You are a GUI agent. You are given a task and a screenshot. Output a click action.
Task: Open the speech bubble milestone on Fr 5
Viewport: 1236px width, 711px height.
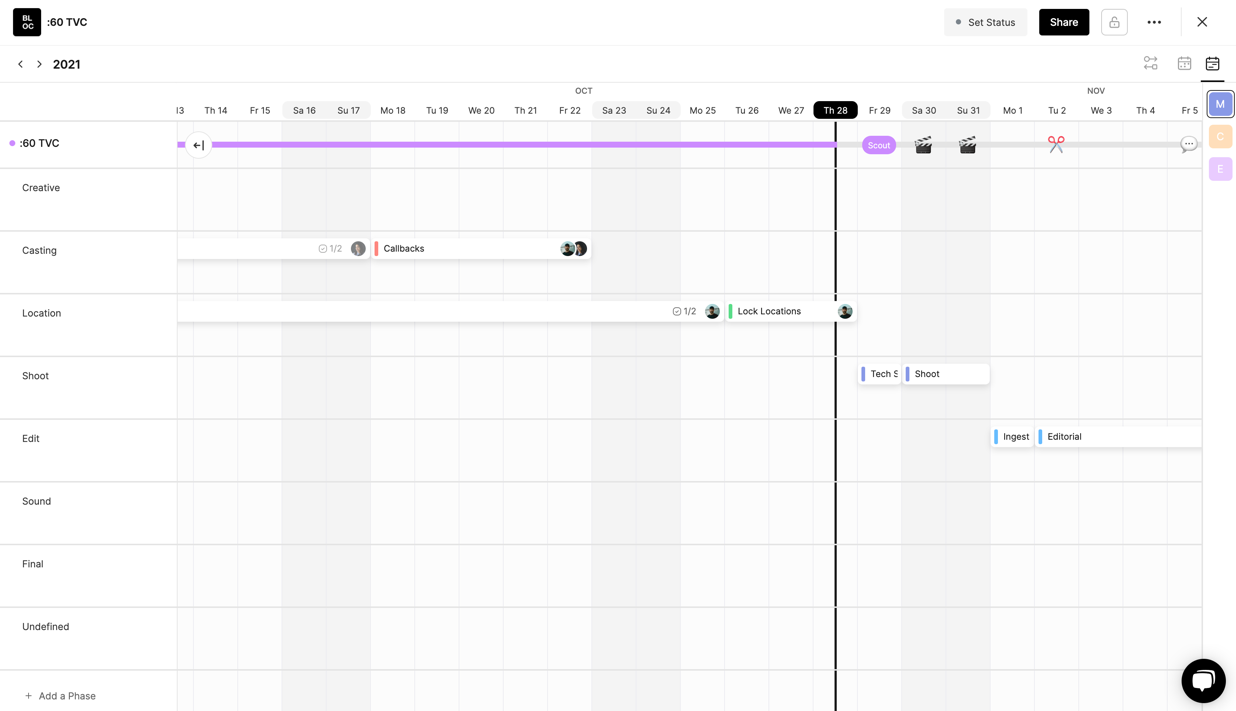click(1188, 145)
